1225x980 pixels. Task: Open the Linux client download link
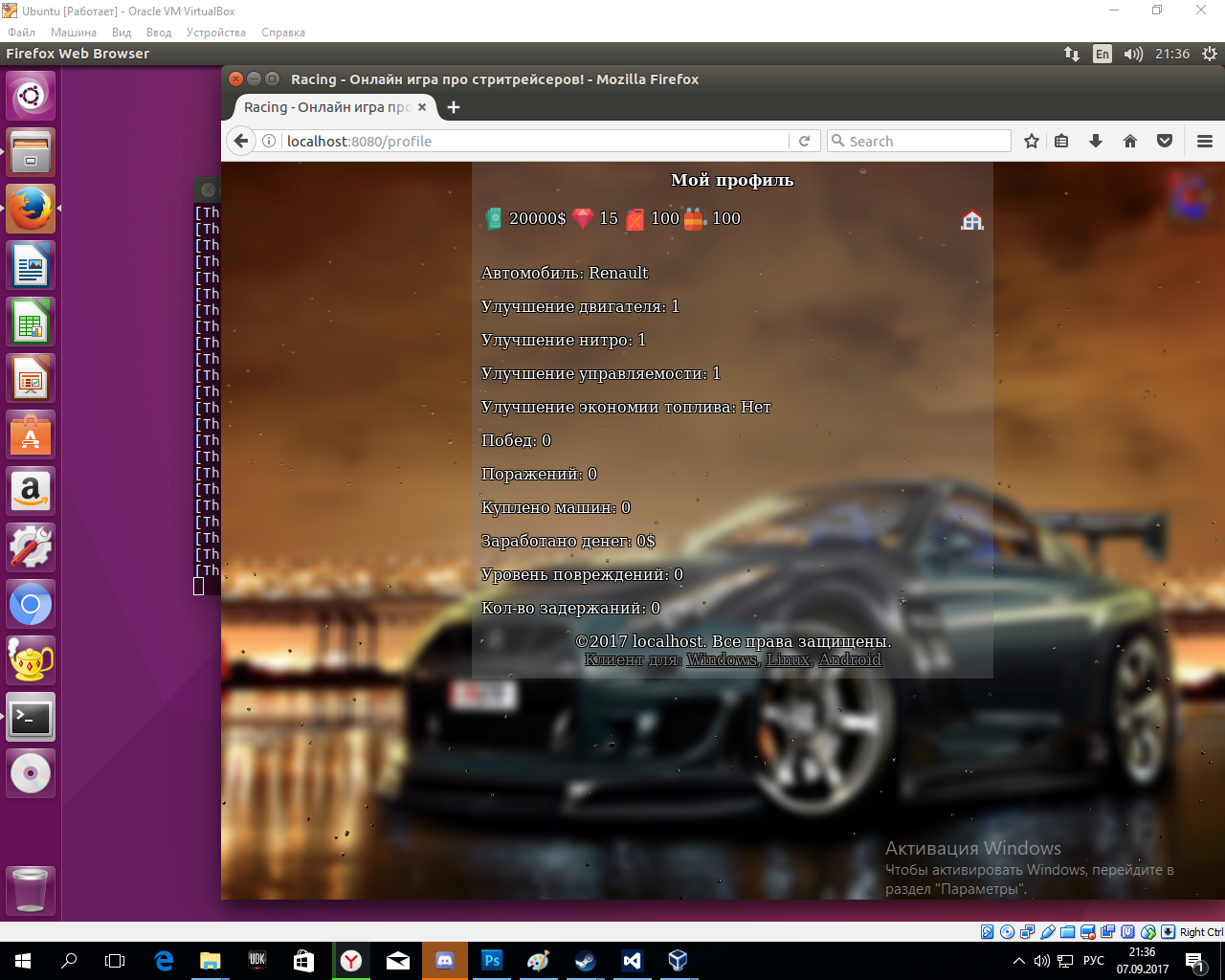[788, 660]
